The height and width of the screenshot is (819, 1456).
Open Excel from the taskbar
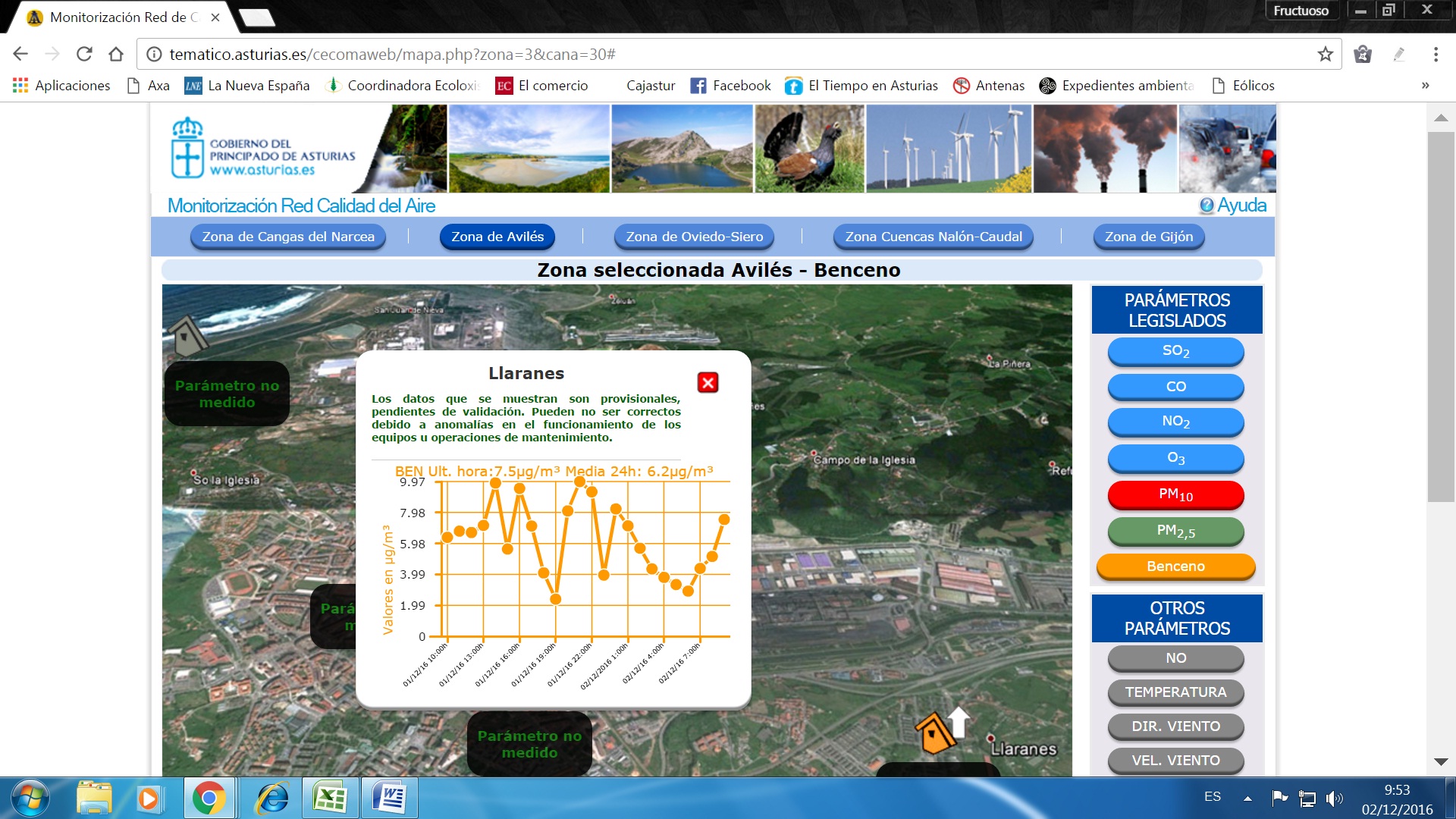pos(330,798)
